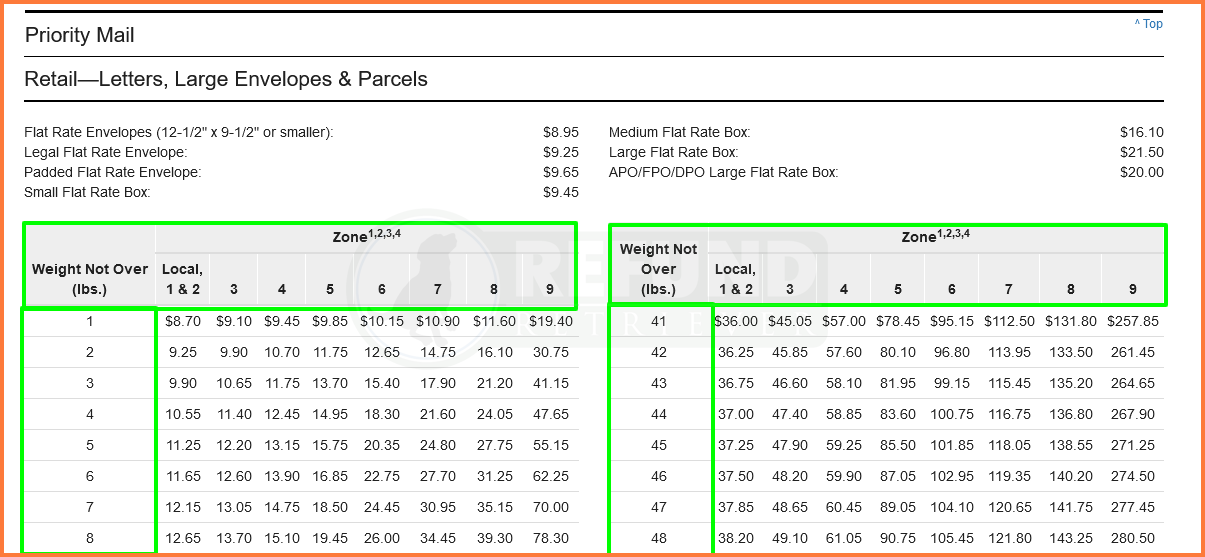The width and height of the screenshot is (1205, 557).
Task: Click the Weight Not Over header in 41–48 table
Action: [x=659, y=269]
